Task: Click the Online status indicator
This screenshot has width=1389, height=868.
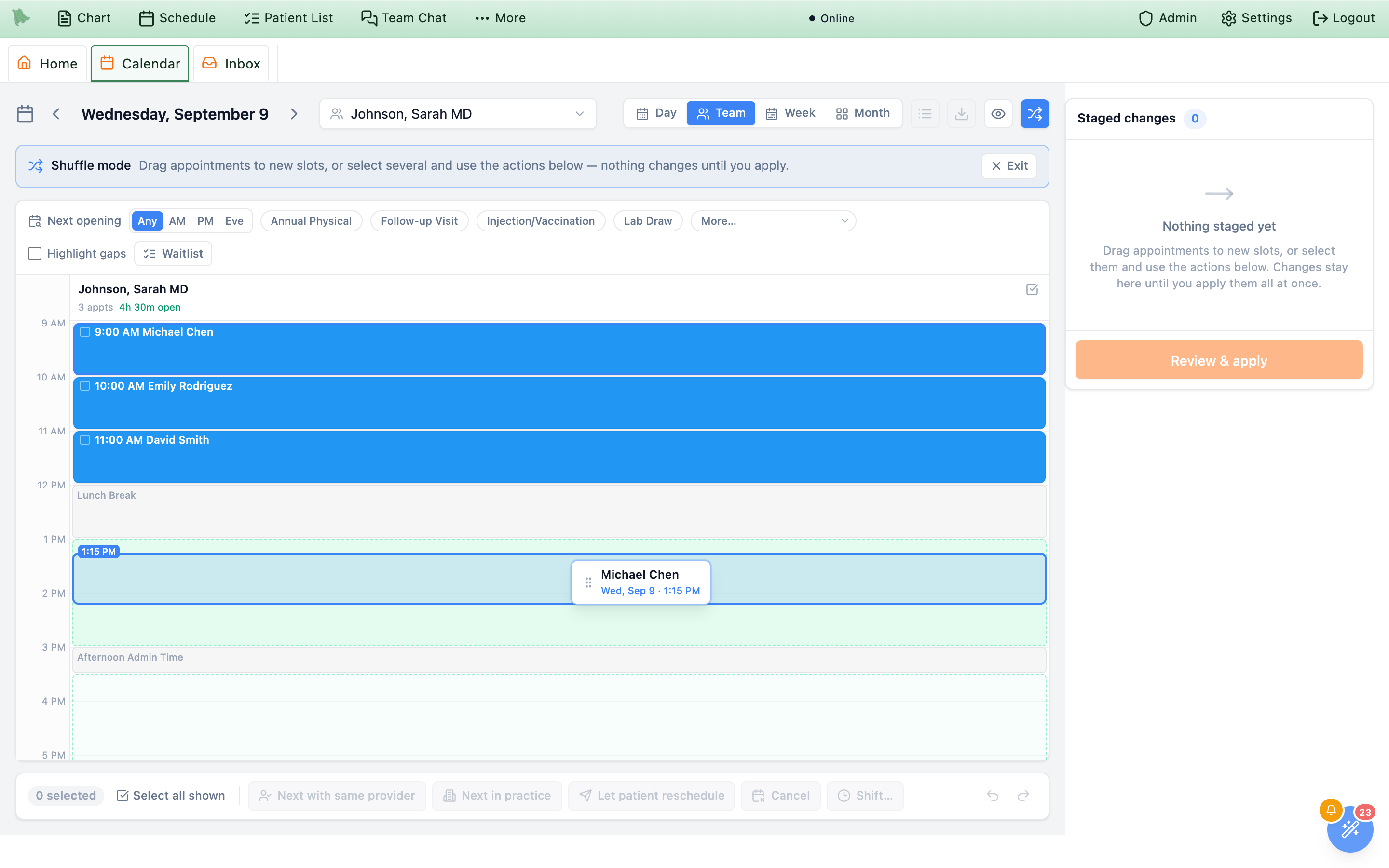Action: tap(831, 18)
